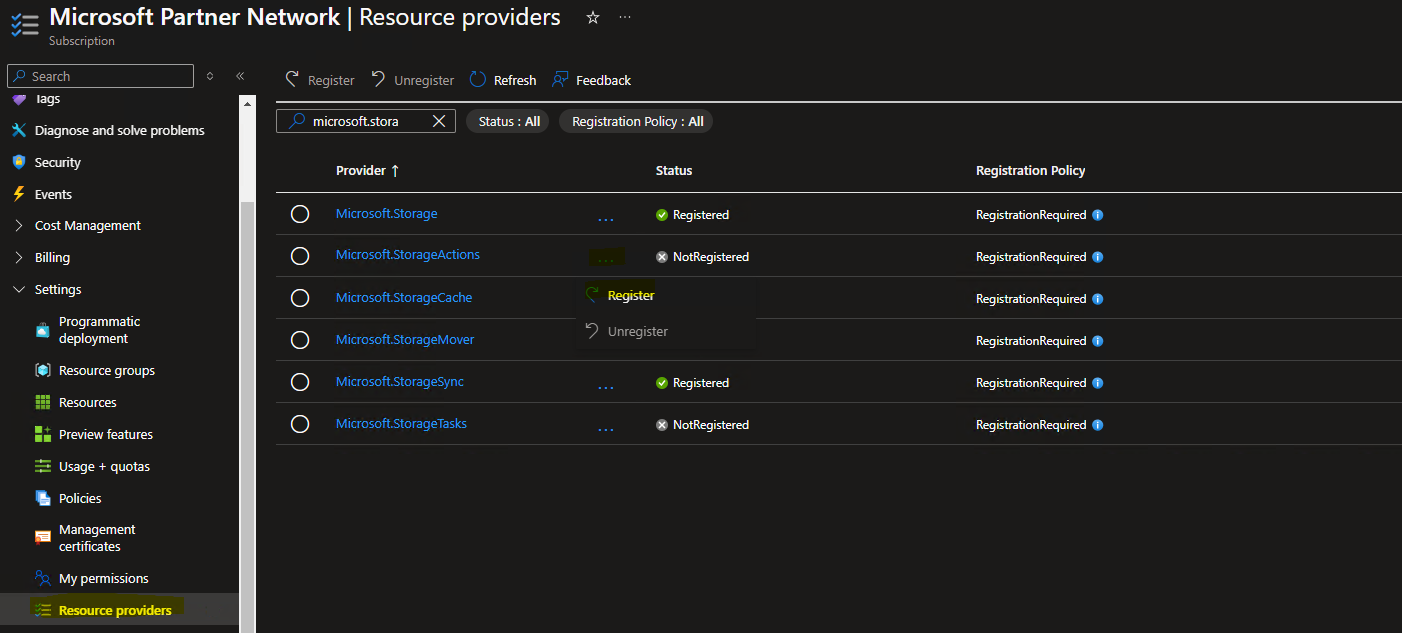Click the Registration Policy column header
Image resolution: width=1402 pixels, height=633 pixels.
[x=1031, y=171]
